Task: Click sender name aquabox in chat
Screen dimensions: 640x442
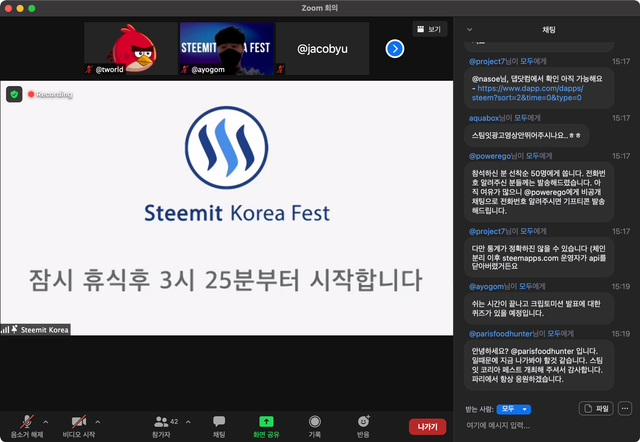Action: (x=484, y=118)
